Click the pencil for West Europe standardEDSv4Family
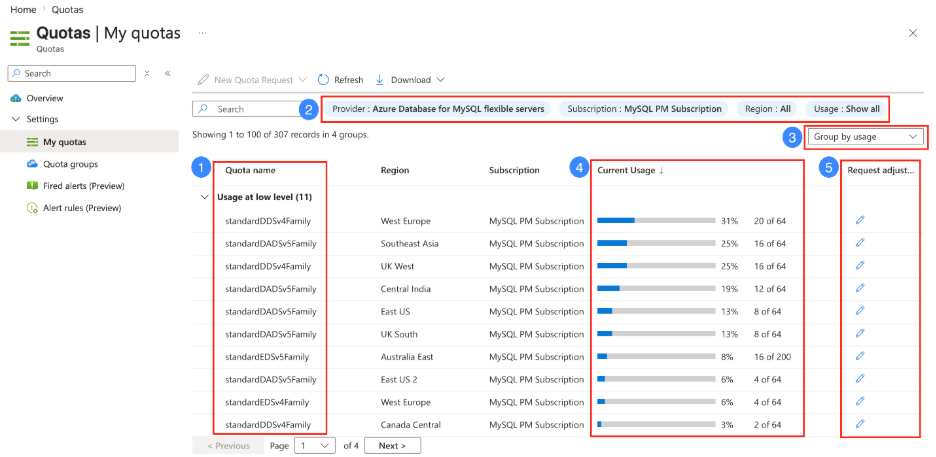936x457 pixels. (860, 402)
